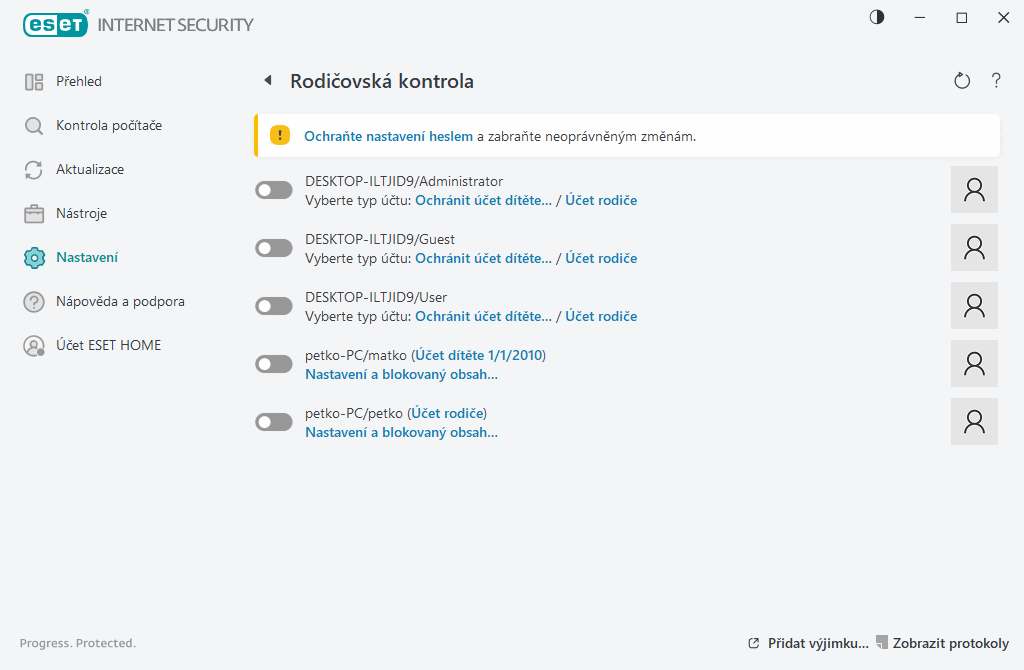This screenshot has width=1024, height=670.
Task: Click the ESET logo in the header
Action: click(x=55, y=24)
